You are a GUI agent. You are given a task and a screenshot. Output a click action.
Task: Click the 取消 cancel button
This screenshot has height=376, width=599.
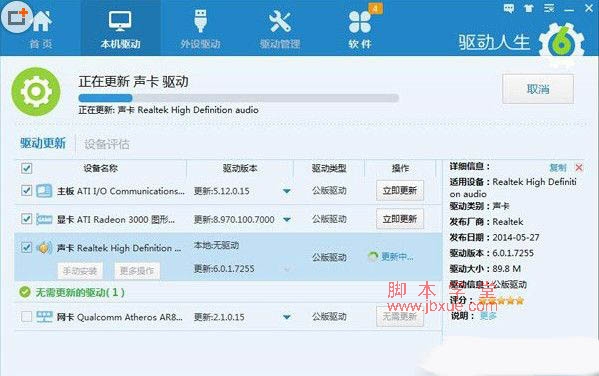coord(538,89)
